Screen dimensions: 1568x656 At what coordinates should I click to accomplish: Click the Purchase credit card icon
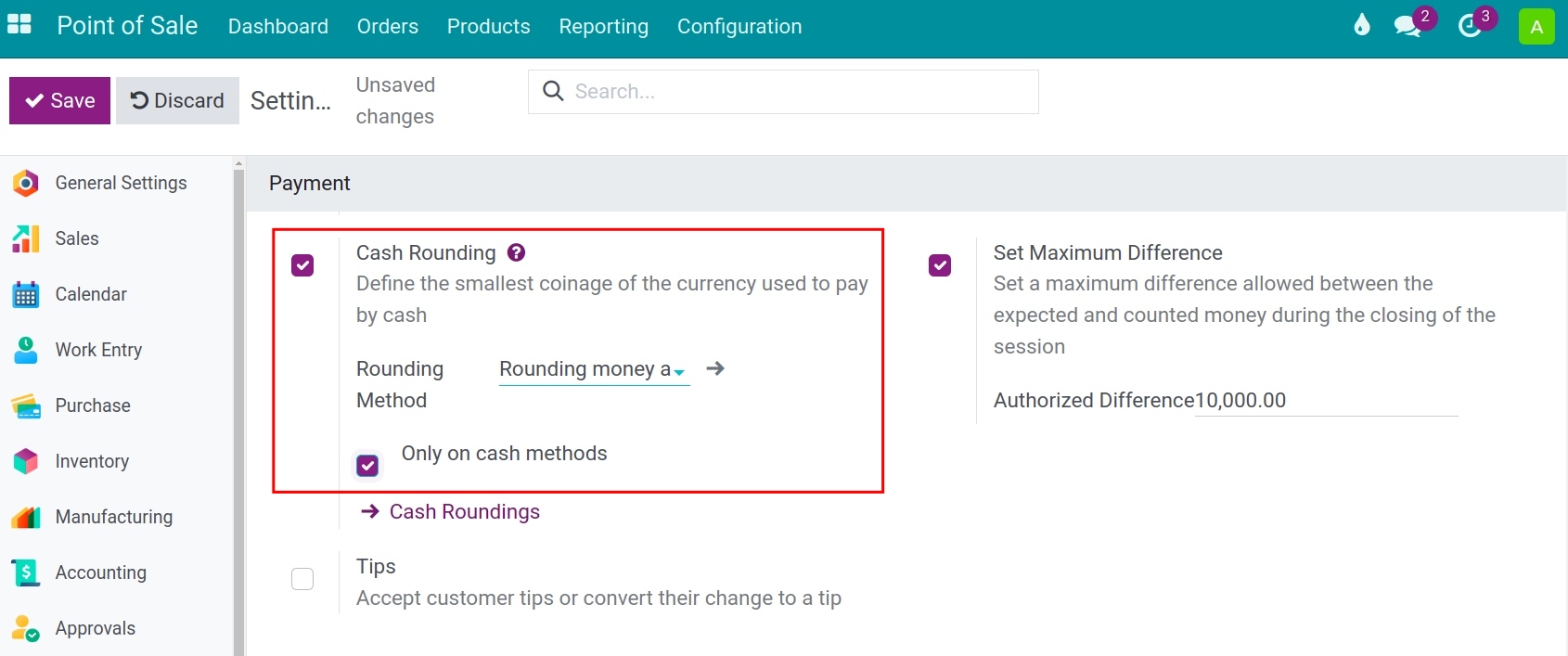26,405
